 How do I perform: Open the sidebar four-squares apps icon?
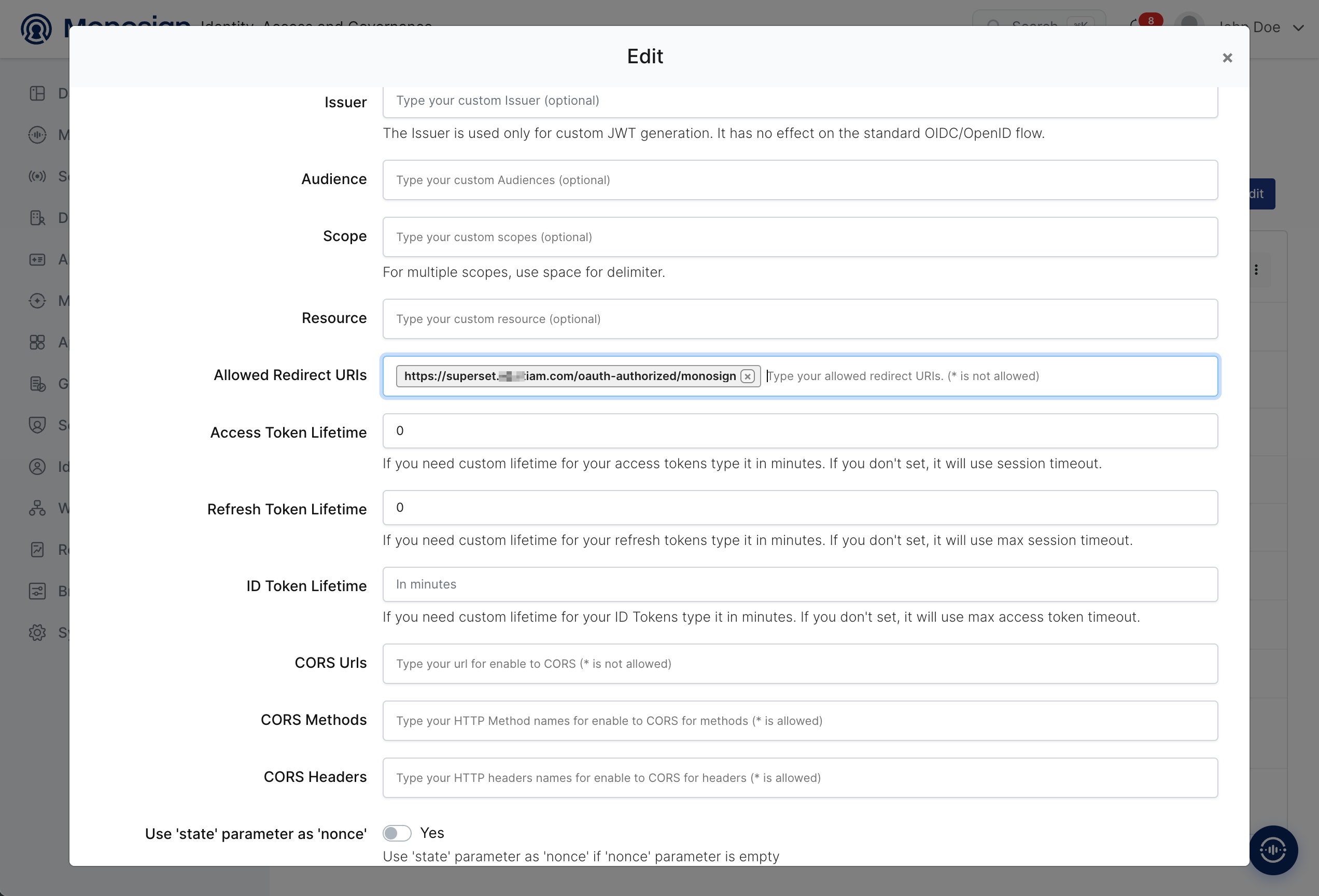37,342
